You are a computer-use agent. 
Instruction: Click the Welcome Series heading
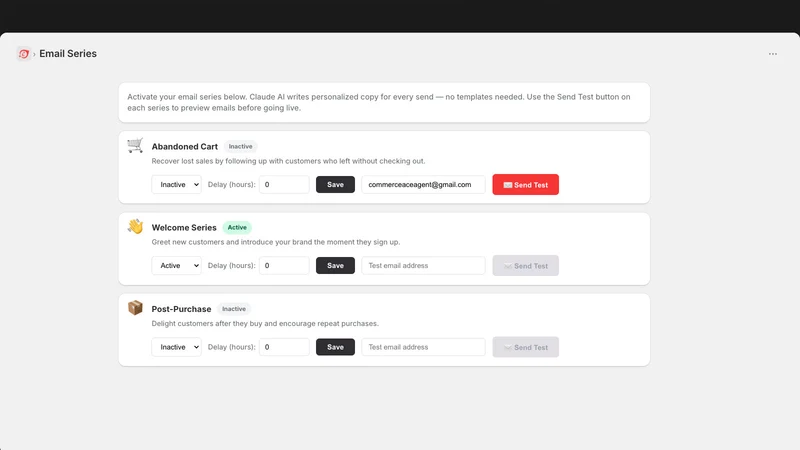184,228
